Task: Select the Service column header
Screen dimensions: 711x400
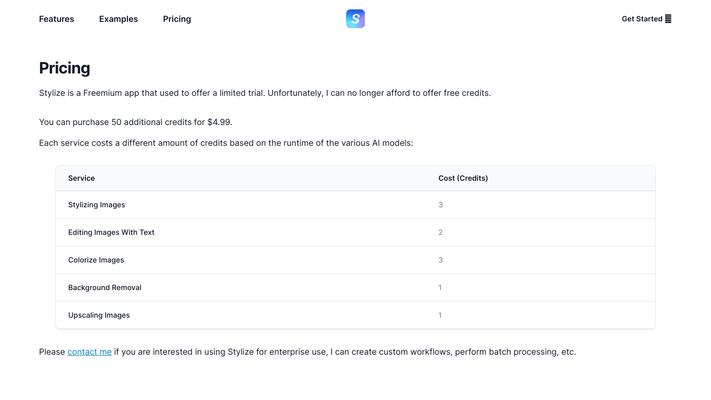Action: click(81, 178)
